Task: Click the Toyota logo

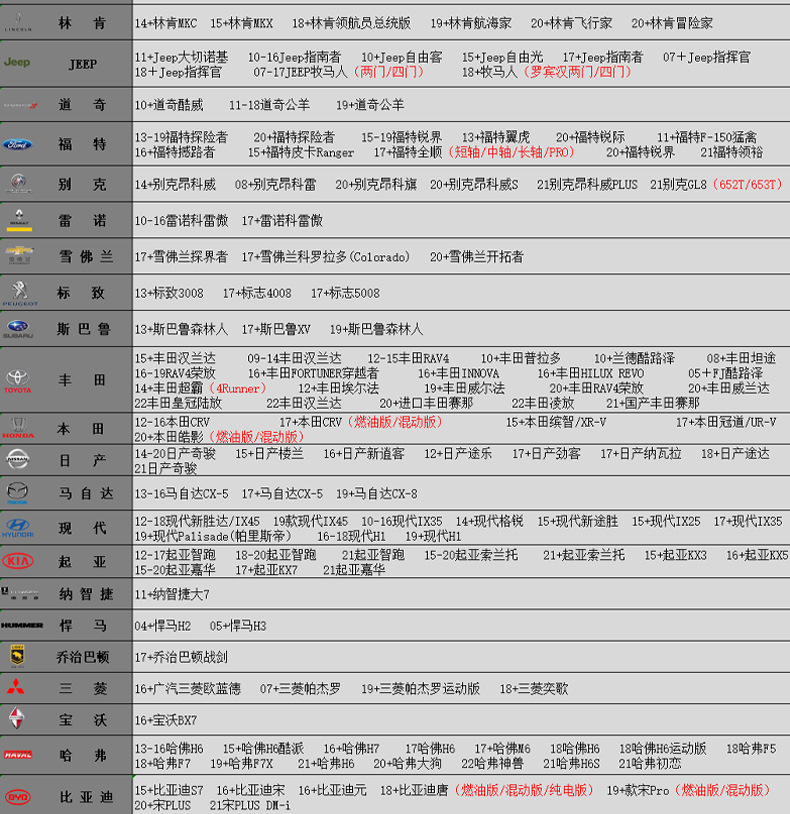Action: click(x=18, y=382)
